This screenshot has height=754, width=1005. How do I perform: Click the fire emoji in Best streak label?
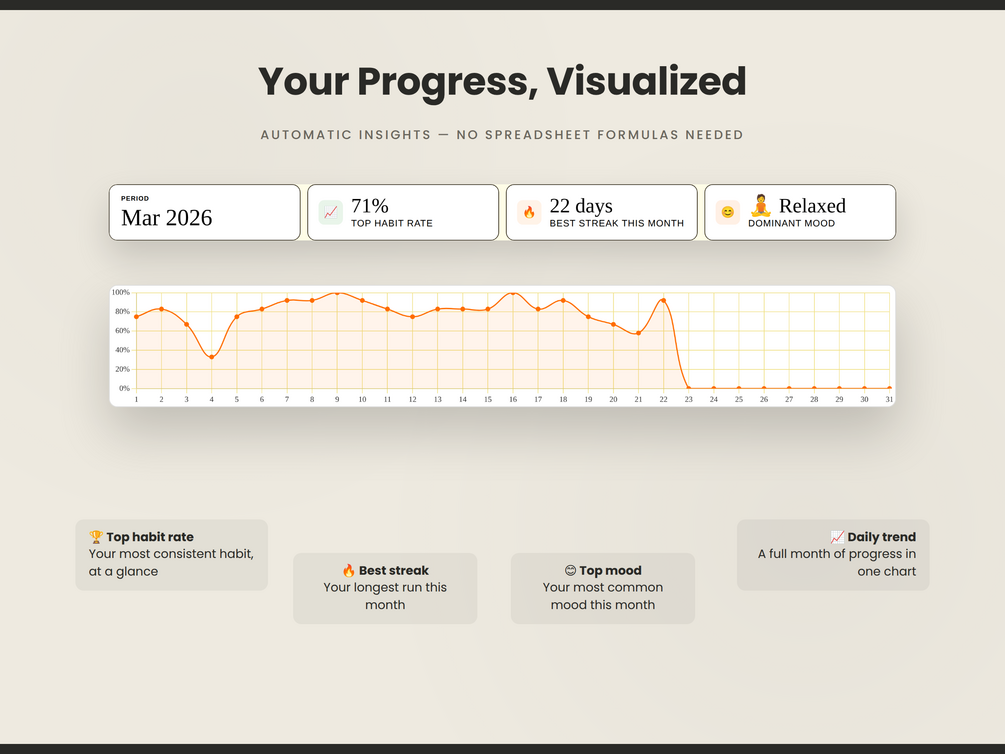[x=349, y=571]
